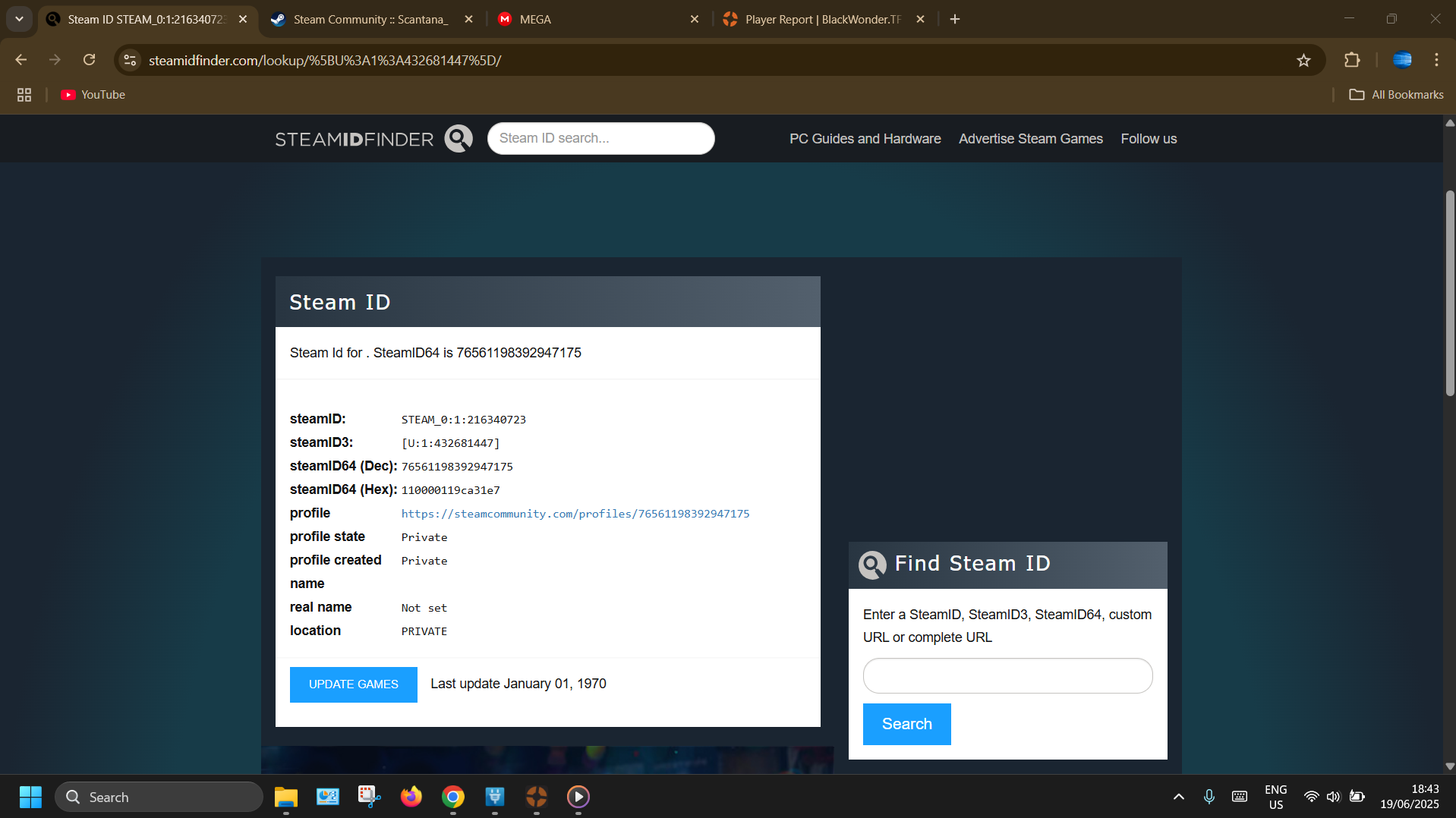The height and width of the screenshot is (818, 1456).
Task: Click the blue Search button
Action: pos(906,724)
